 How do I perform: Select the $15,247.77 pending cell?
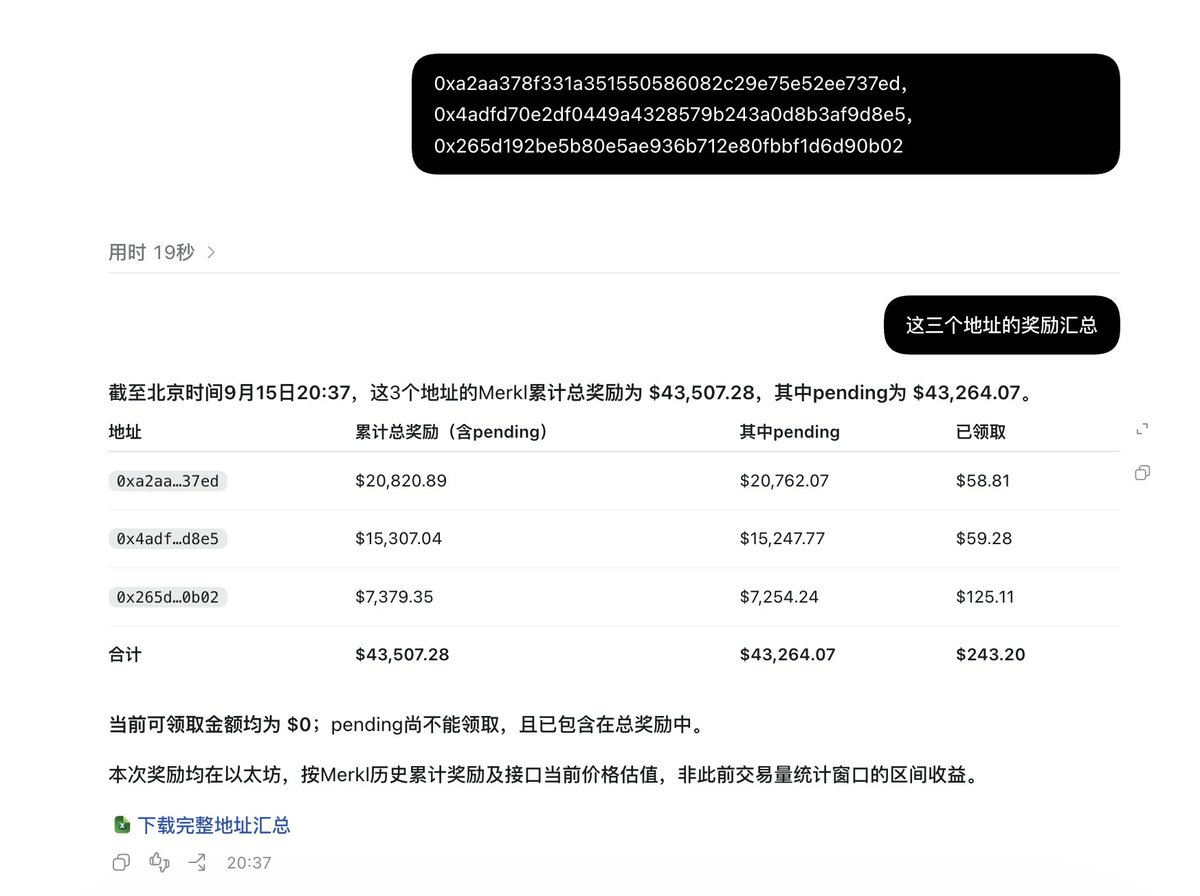tap(782, 539)
